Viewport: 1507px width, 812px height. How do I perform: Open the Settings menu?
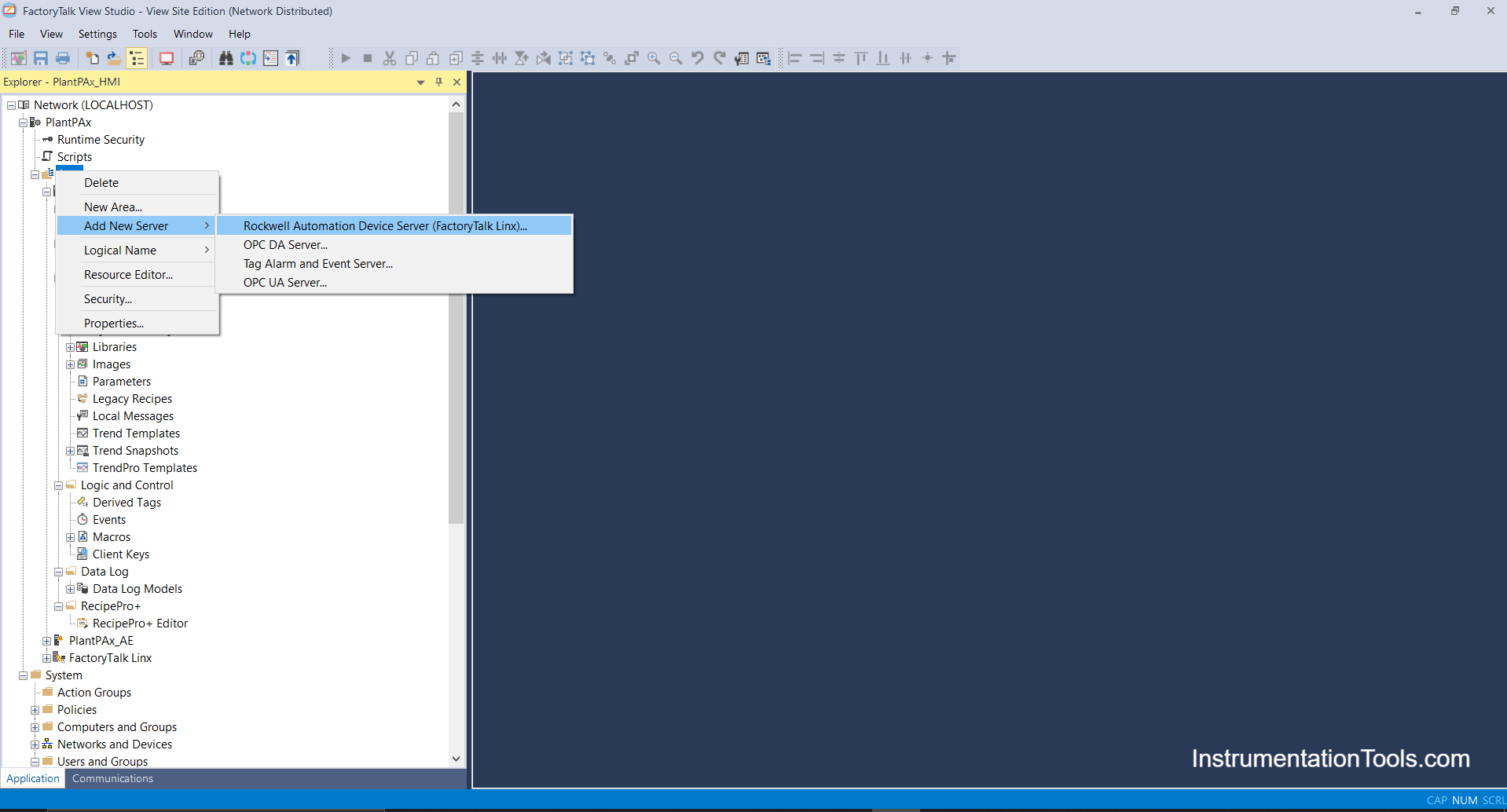click(97, 34)
